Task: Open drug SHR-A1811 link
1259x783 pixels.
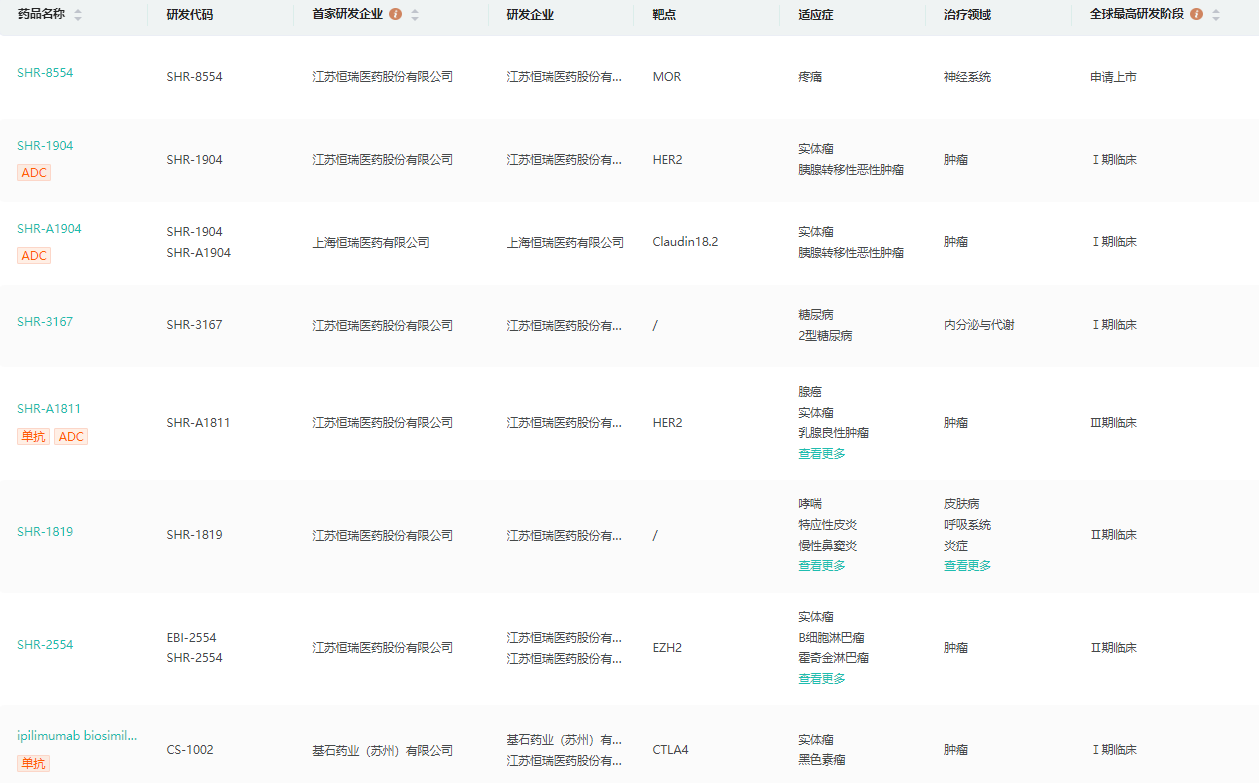Action: (49, 409)
